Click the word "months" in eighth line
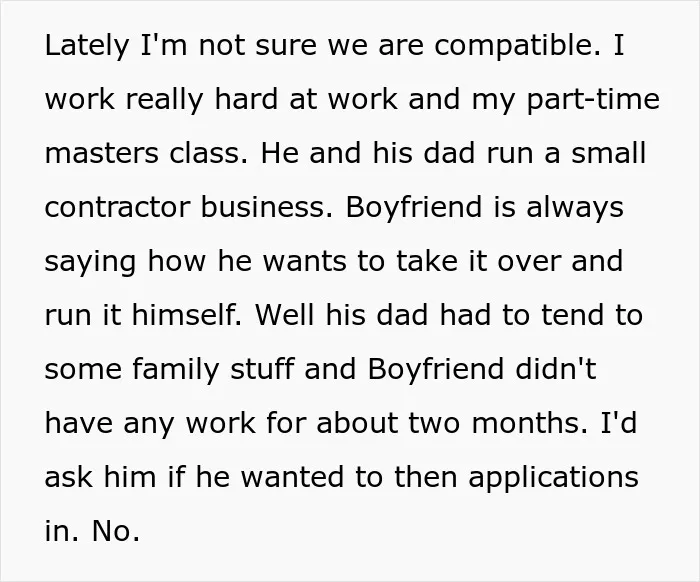 point(525,423)
